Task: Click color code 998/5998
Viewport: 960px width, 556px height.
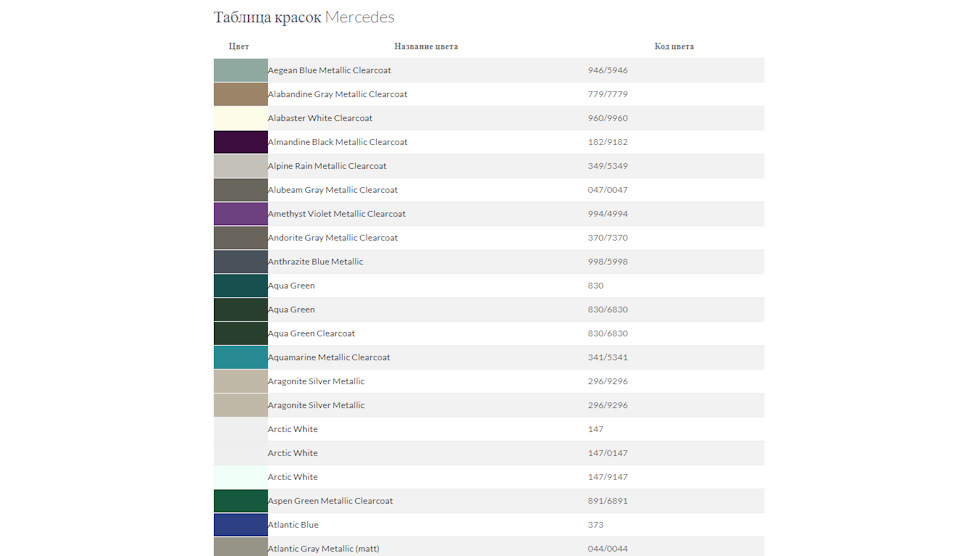Action: (x=608, y=261)
